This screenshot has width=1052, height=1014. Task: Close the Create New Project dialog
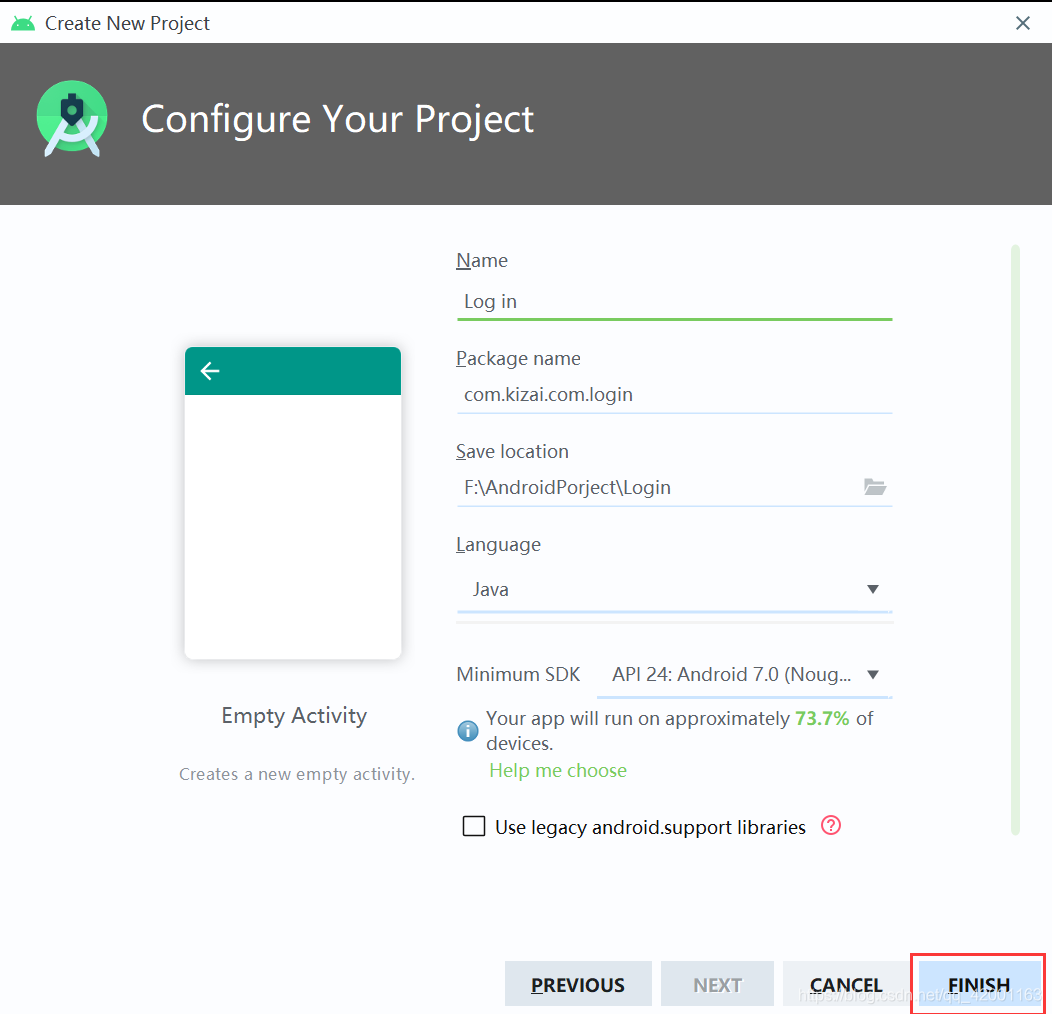(x=1022, y=23)
